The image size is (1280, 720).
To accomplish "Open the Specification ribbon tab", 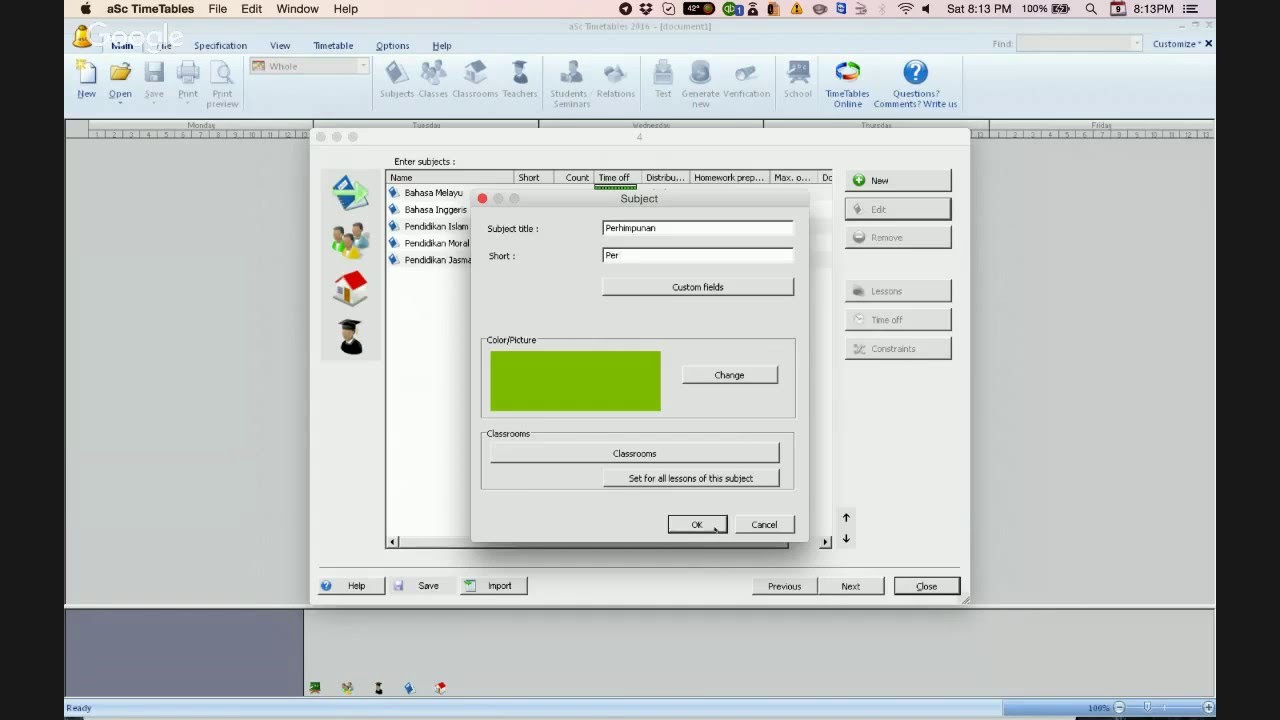I will [220, 45].
